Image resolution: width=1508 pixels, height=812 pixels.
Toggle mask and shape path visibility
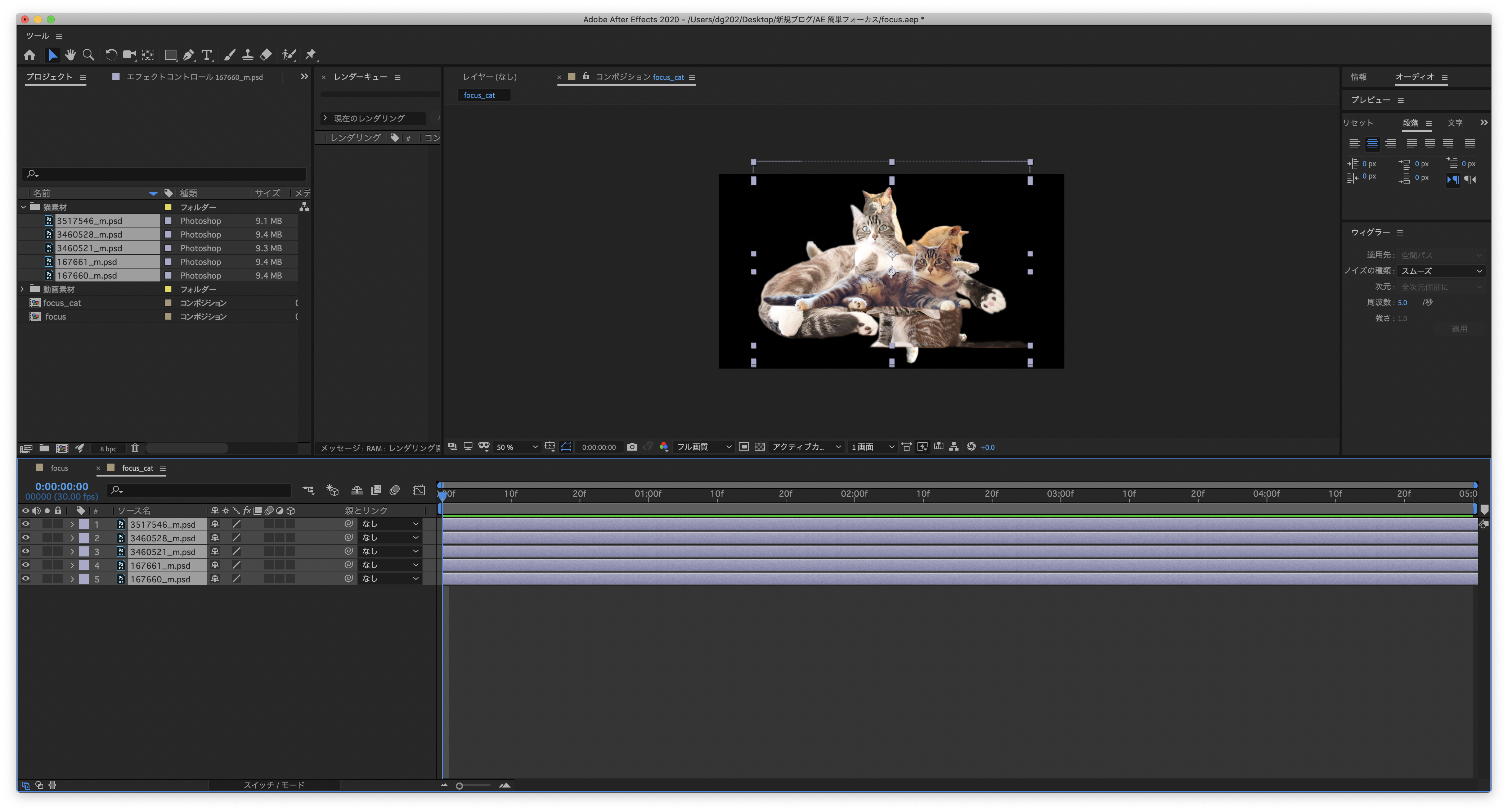[x=565, y=447]
